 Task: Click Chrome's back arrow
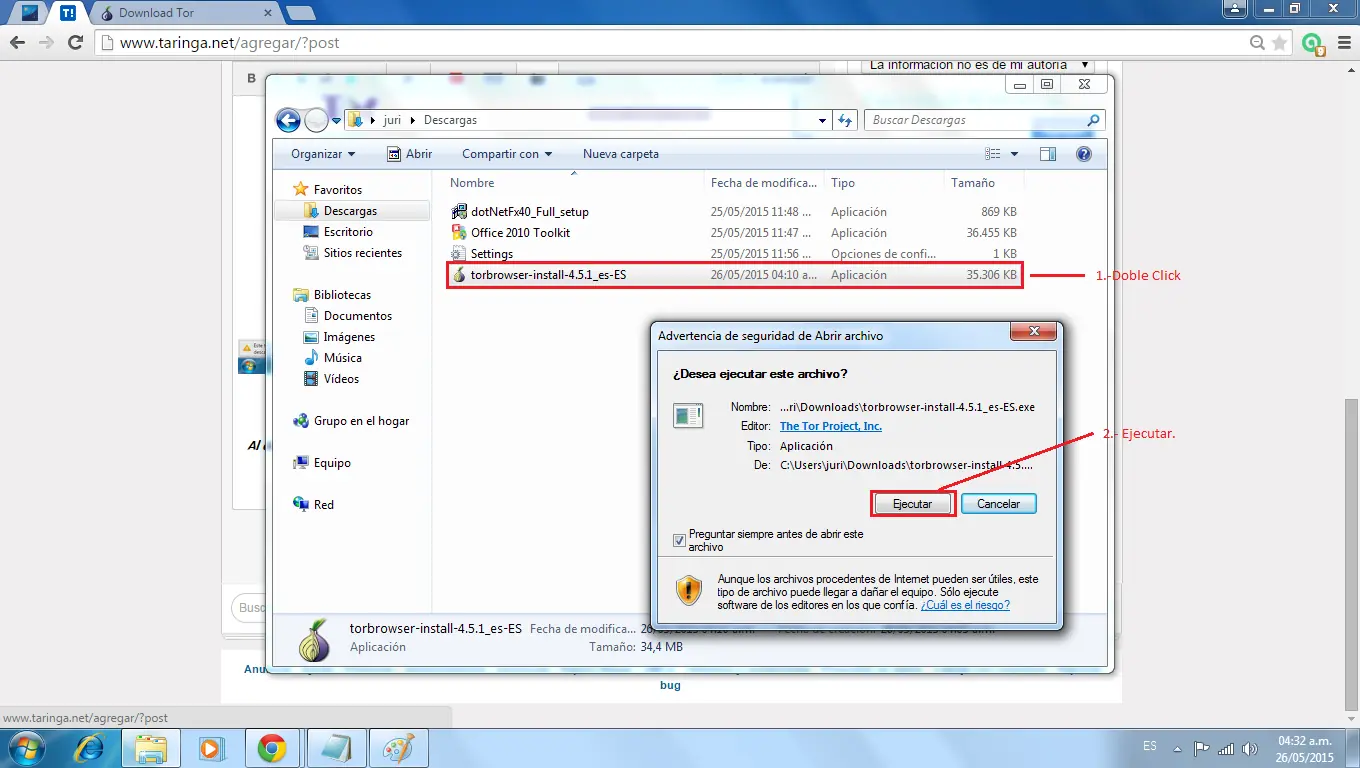(x=17, y=43)
